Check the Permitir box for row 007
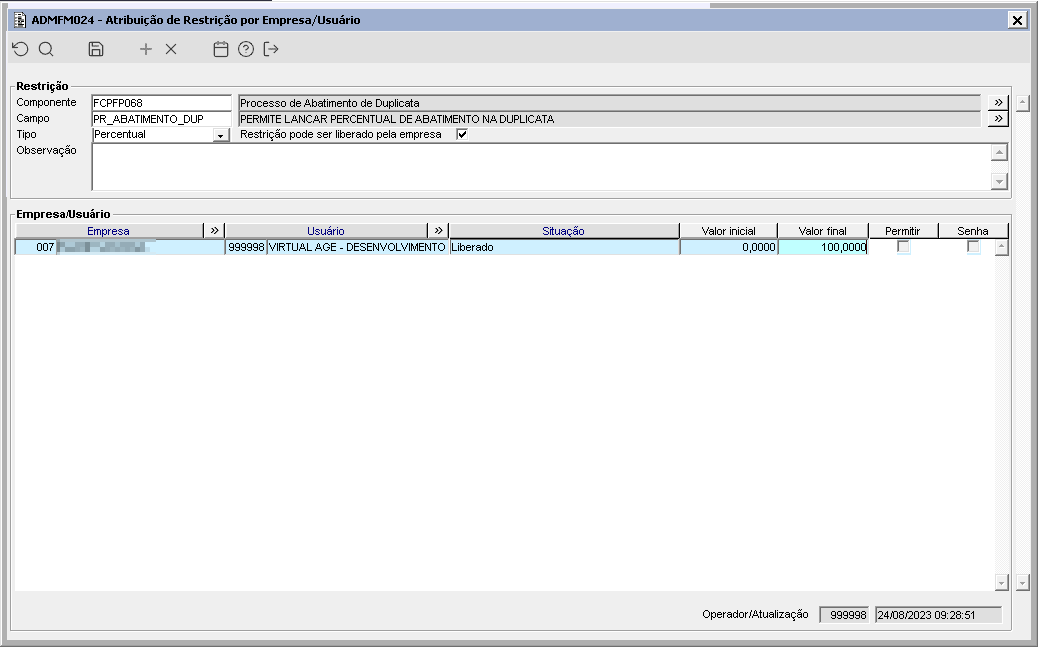Image resolution: width=1038 pixels, height=647 pixels. coord(903,247)
